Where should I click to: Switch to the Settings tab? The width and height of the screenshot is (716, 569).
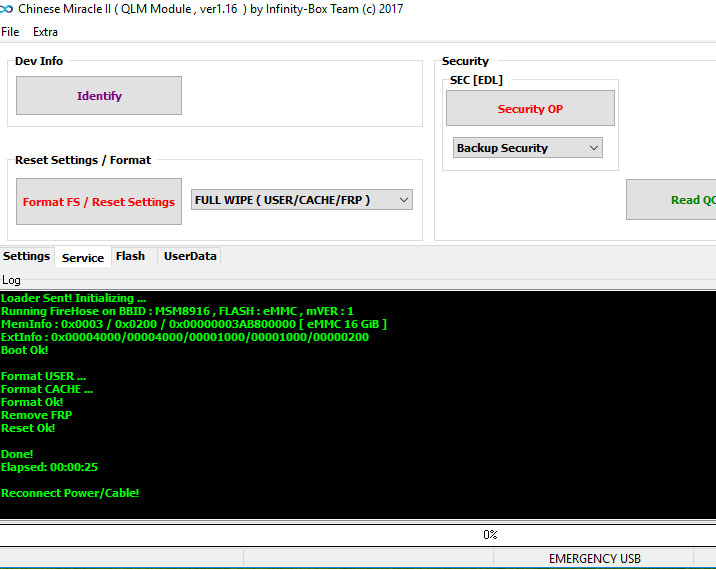click(26, 256)
